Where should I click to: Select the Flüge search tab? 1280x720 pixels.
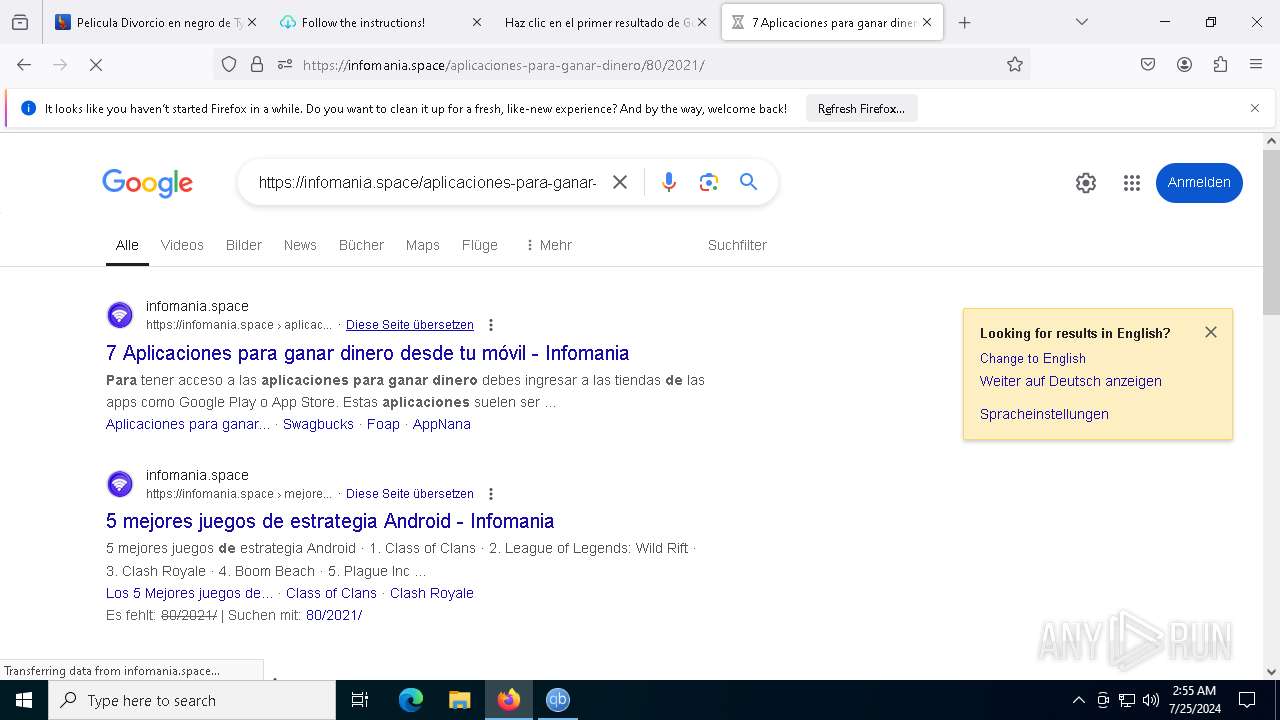(480, 245)
